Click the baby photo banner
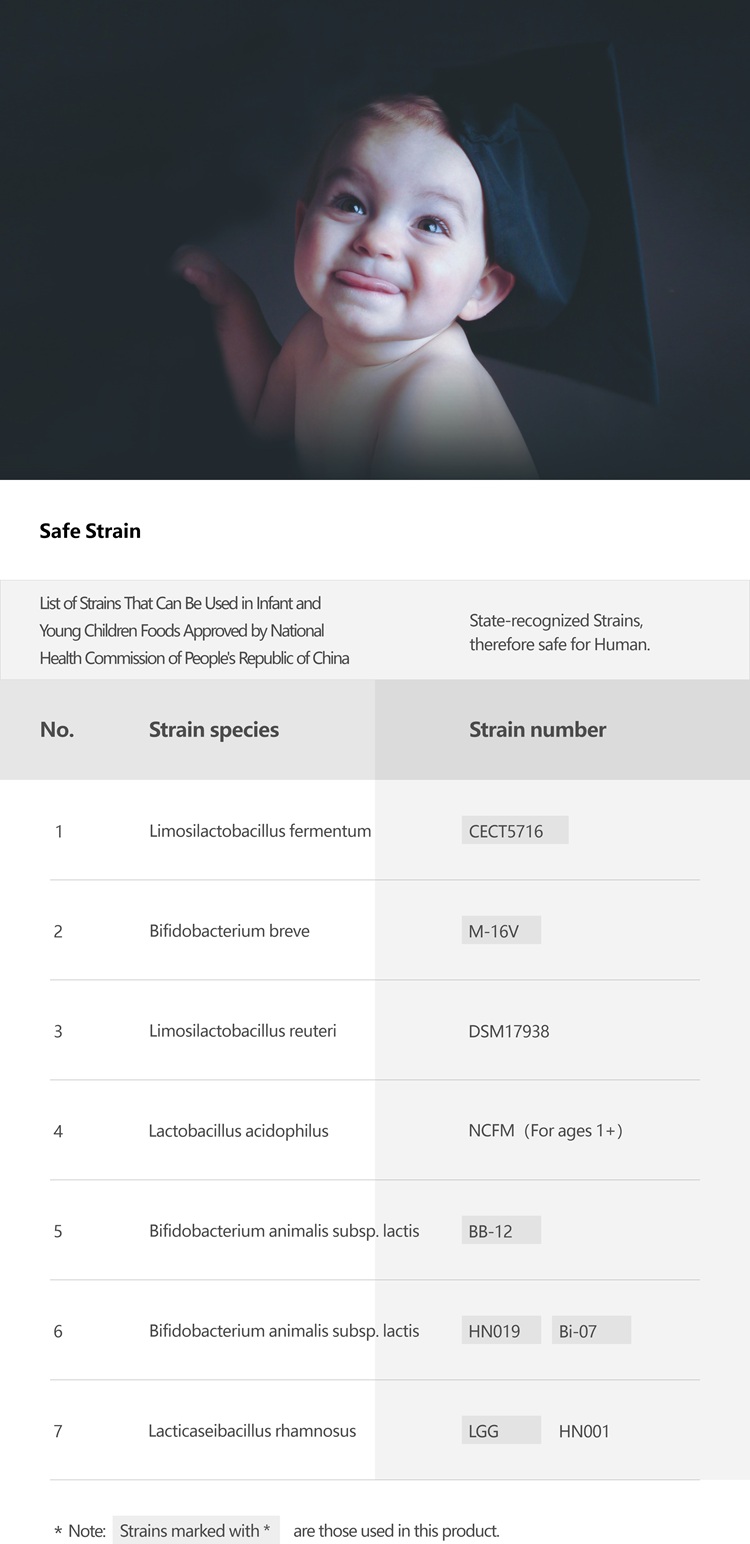 [x=375, y=240]
